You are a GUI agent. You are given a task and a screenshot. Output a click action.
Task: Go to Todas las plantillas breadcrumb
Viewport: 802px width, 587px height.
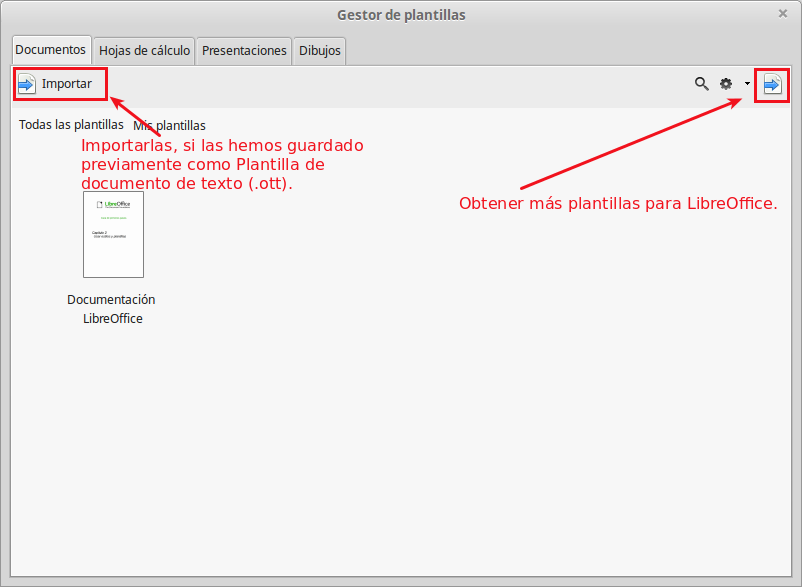click(71, 125)
